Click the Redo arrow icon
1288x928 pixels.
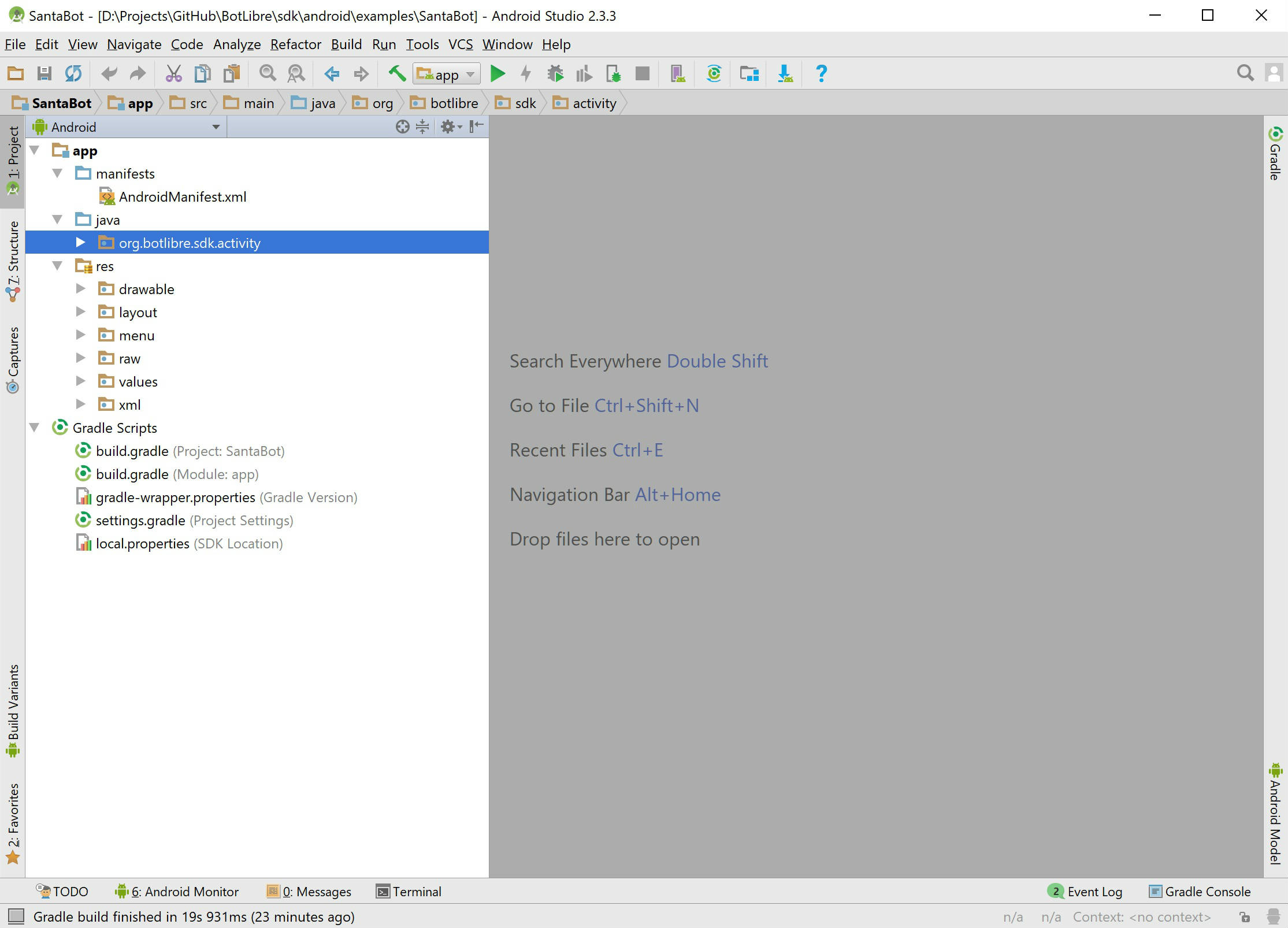tap(138, 73)
